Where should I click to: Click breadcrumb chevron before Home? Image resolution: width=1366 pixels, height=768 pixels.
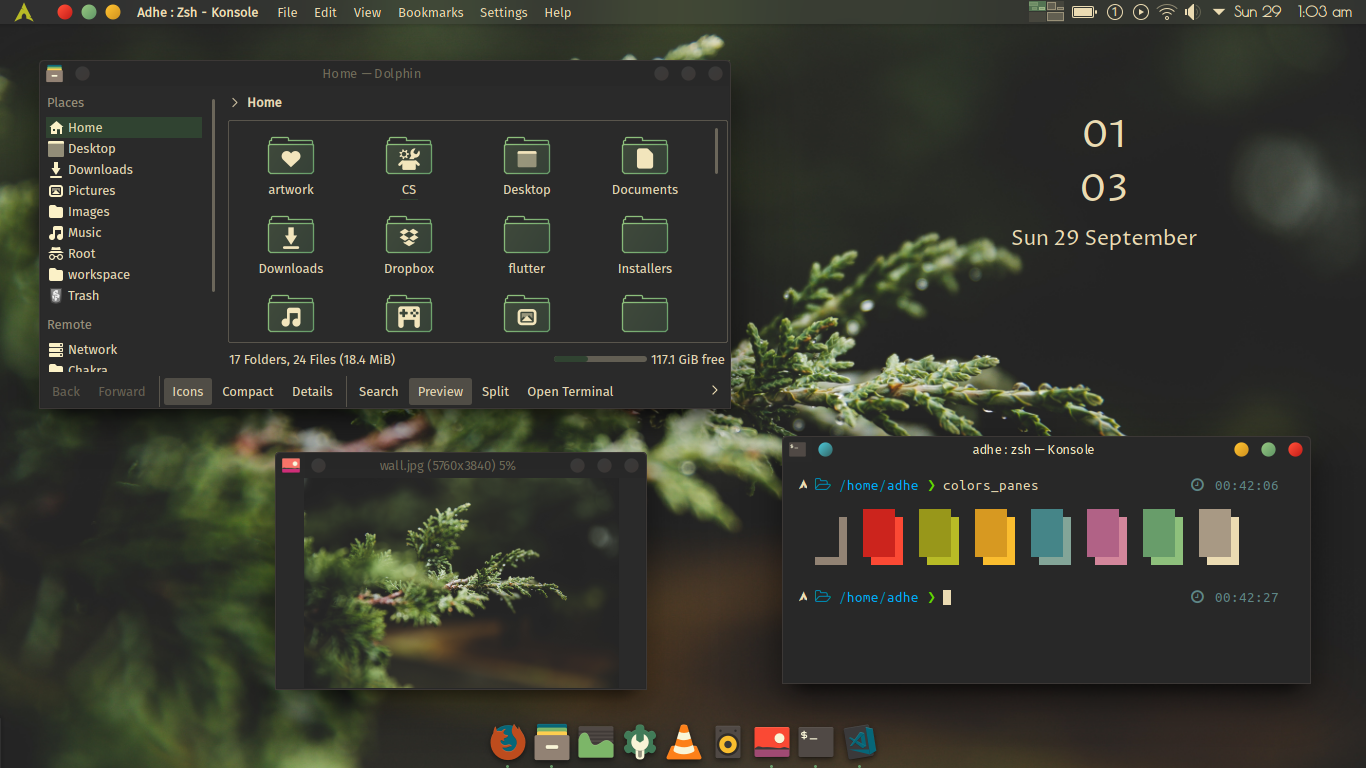pos(234,102)
